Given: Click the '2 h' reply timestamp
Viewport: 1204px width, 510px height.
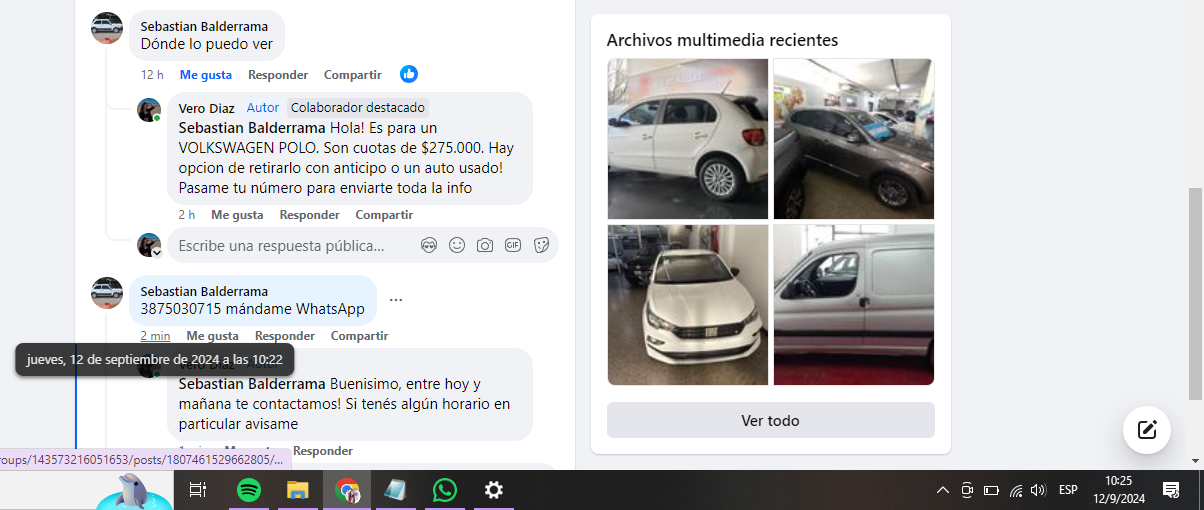Looking at the screenshot, I should [x=187, y=215].
